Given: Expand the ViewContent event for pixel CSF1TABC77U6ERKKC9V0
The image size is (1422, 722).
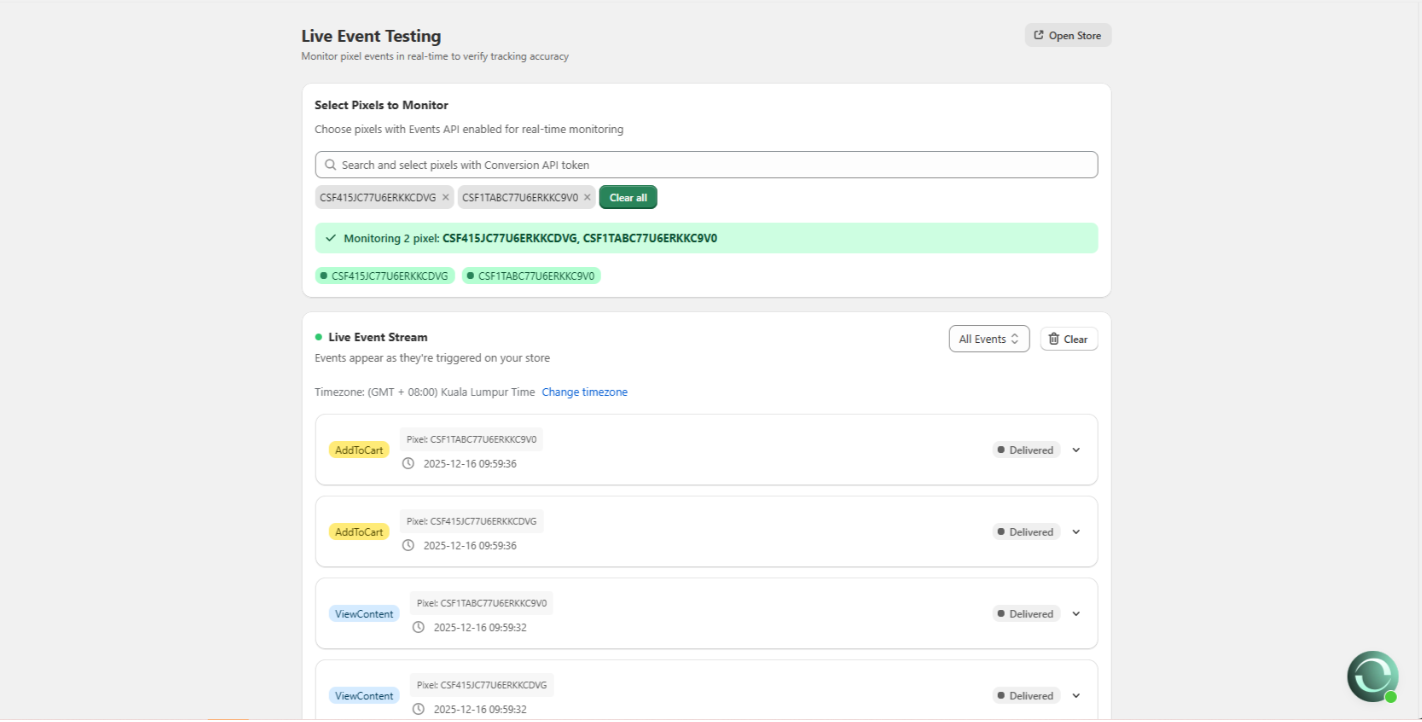Looking at the screenshot, I should tap(1075, 613).
